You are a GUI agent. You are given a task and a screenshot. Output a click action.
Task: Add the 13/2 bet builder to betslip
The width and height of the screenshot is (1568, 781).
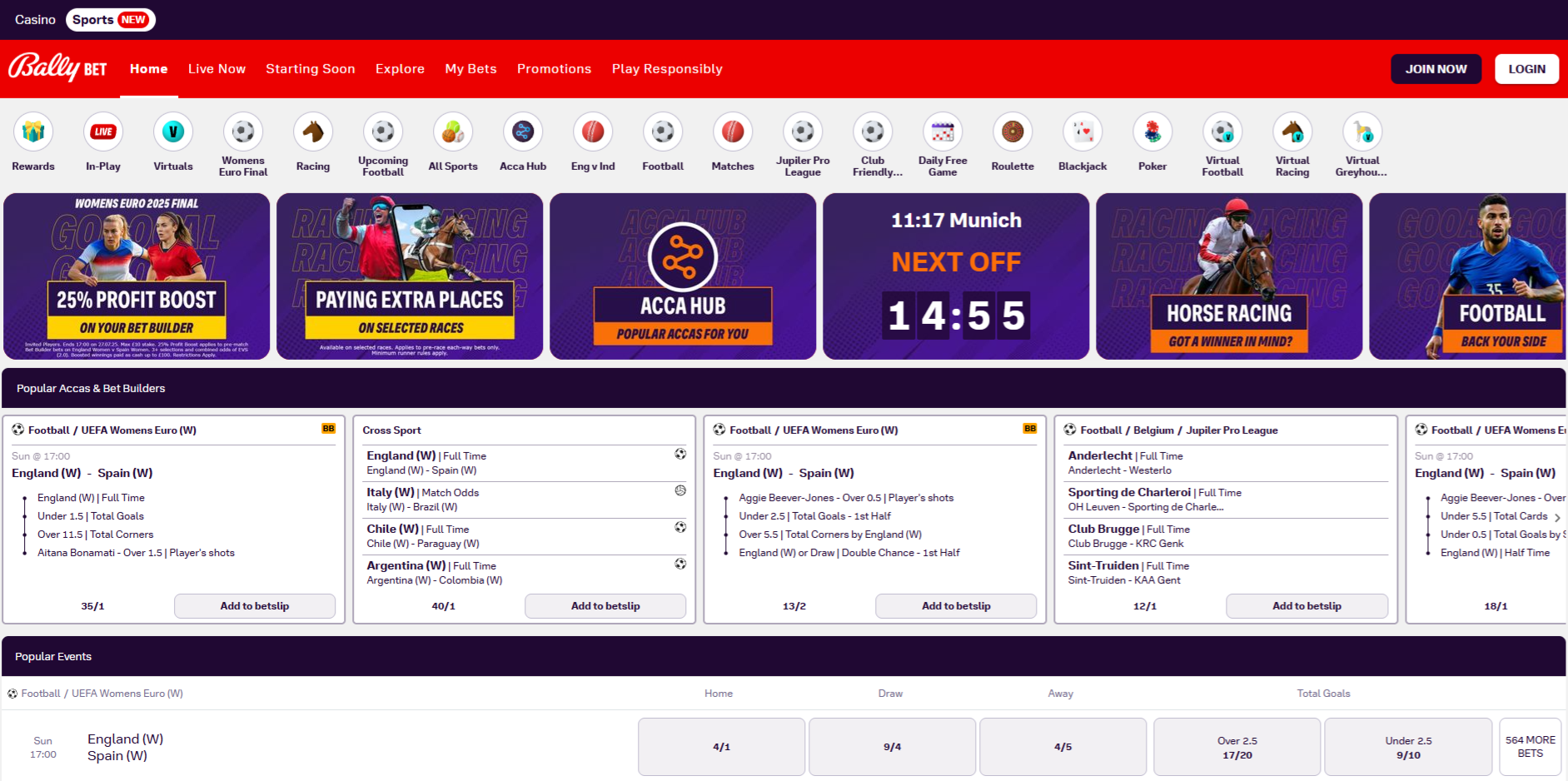coord(956,606)
